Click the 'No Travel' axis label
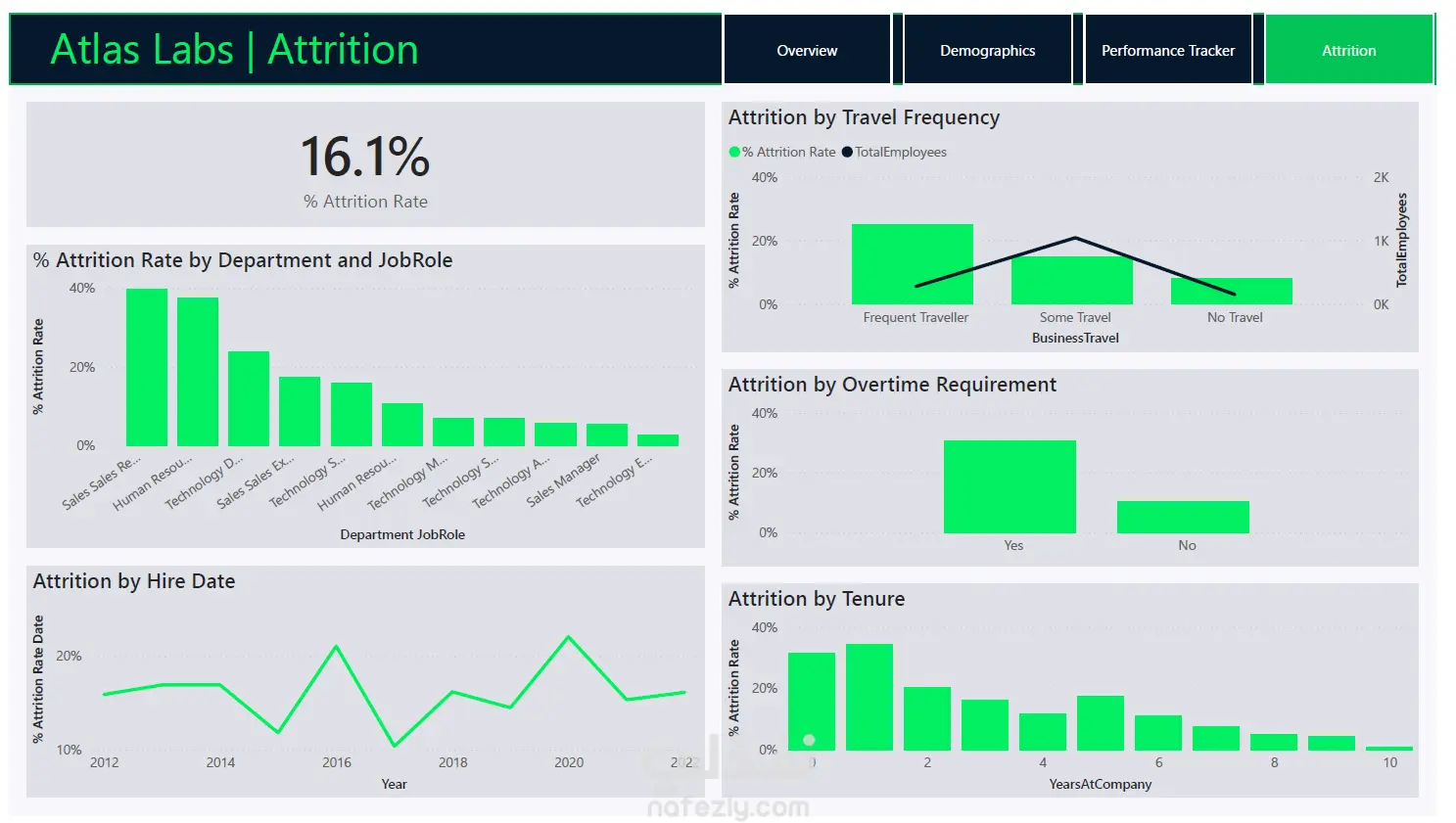 pos(1235,317)
